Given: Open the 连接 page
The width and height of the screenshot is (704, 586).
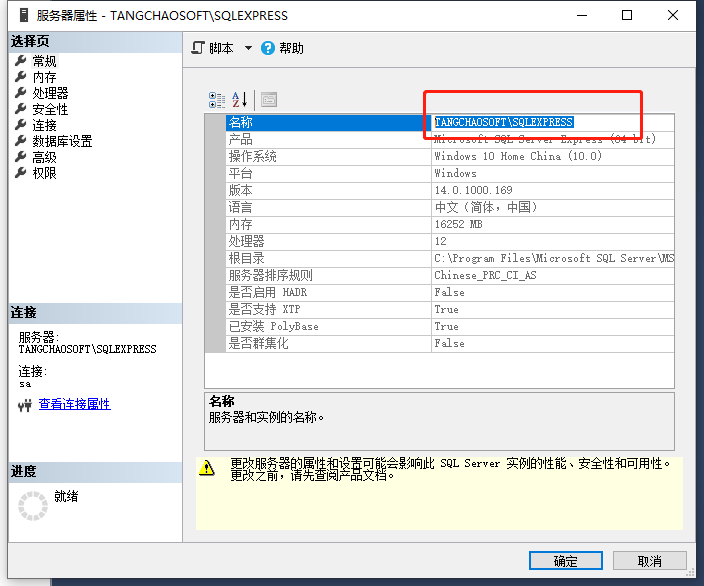Looking at the screenshot, I should 44,125.
